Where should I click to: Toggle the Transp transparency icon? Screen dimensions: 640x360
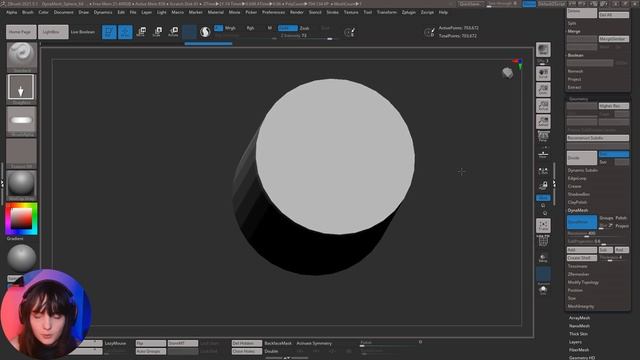(543, 258)
